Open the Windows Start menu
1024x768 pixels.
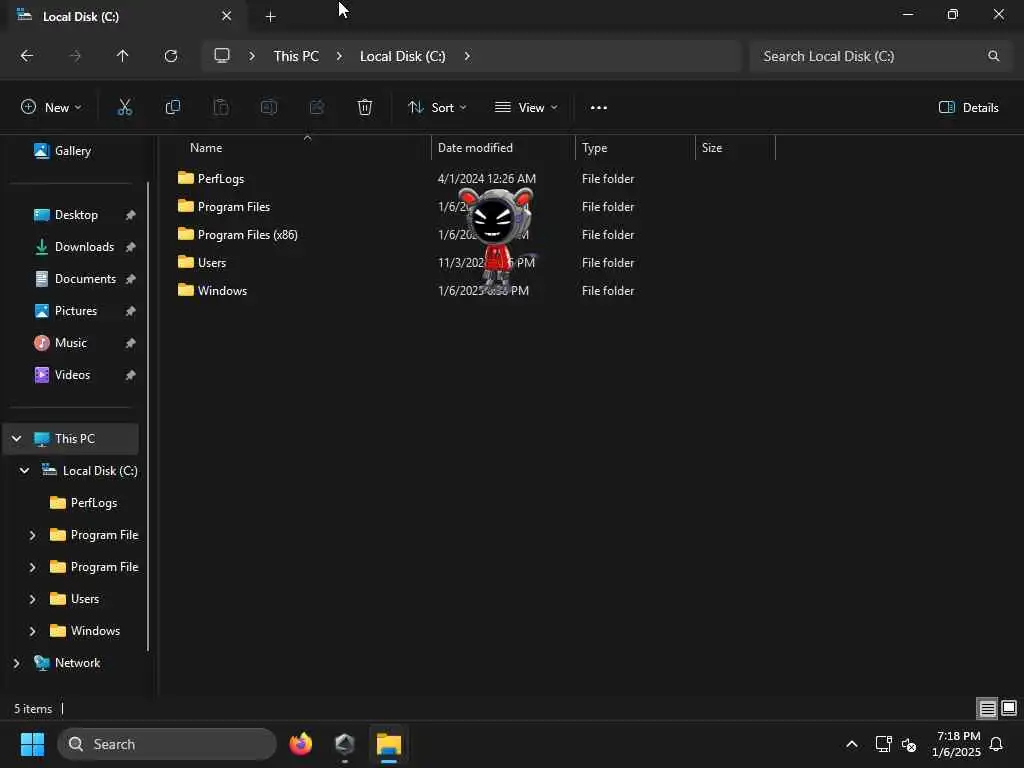pos(32,744)
